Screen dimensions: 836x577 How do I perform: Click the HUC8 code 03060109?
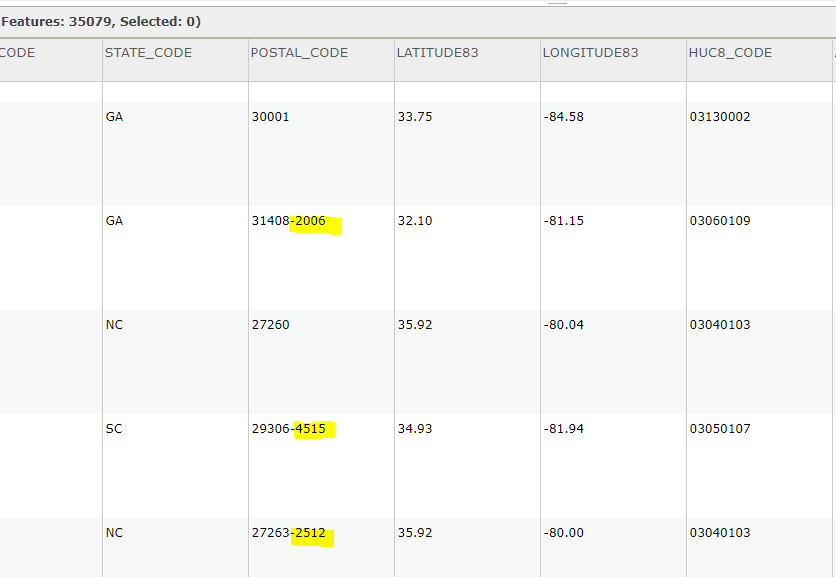coord(720,221)
